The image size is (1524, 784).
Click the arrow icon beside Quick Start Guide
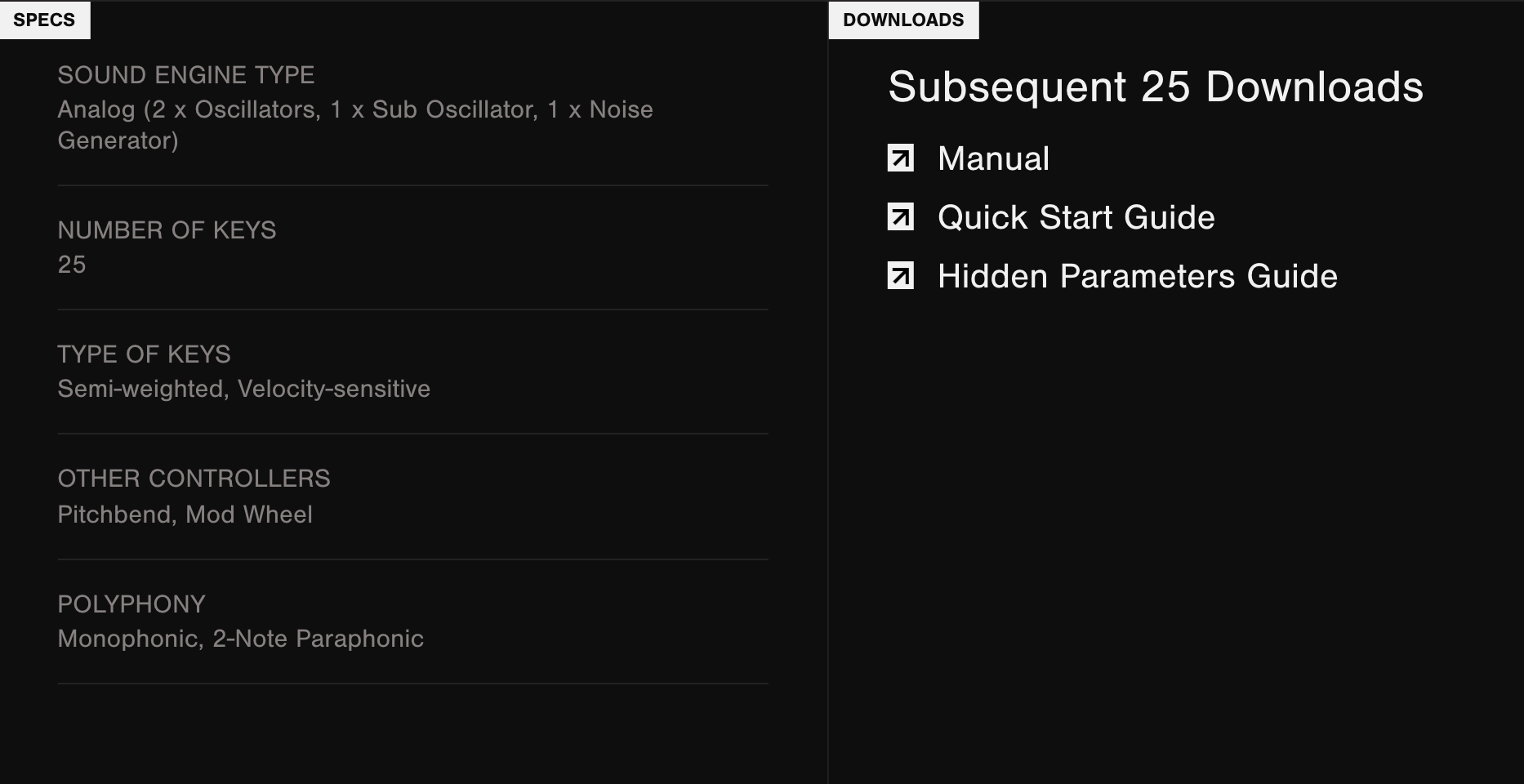tap(900, 217)
